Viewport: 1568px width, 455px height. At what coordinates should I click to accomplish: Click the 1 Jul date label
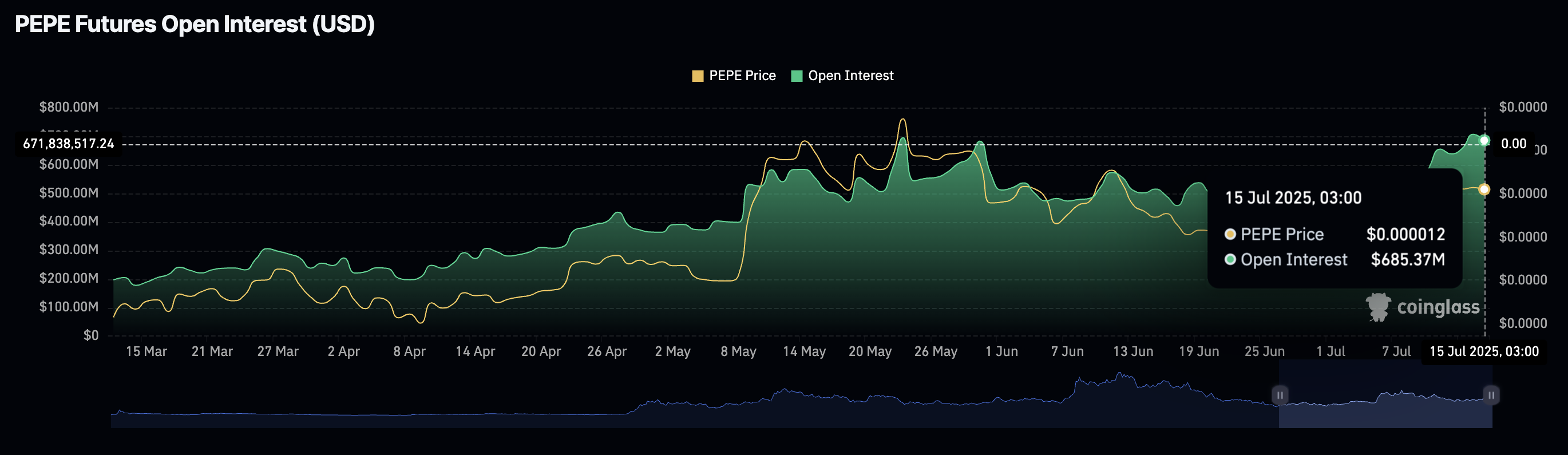[1331, 351]
